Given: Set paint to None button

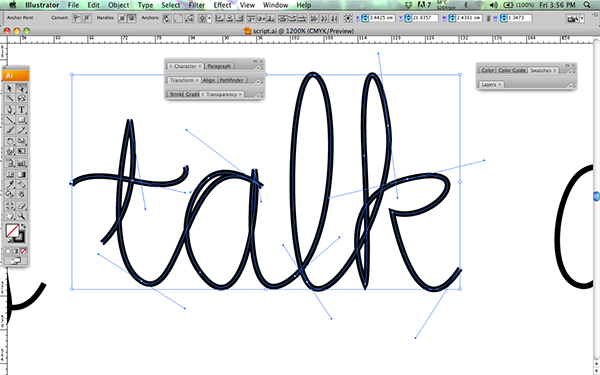Looking at the screenshot, I should point(24,251).
